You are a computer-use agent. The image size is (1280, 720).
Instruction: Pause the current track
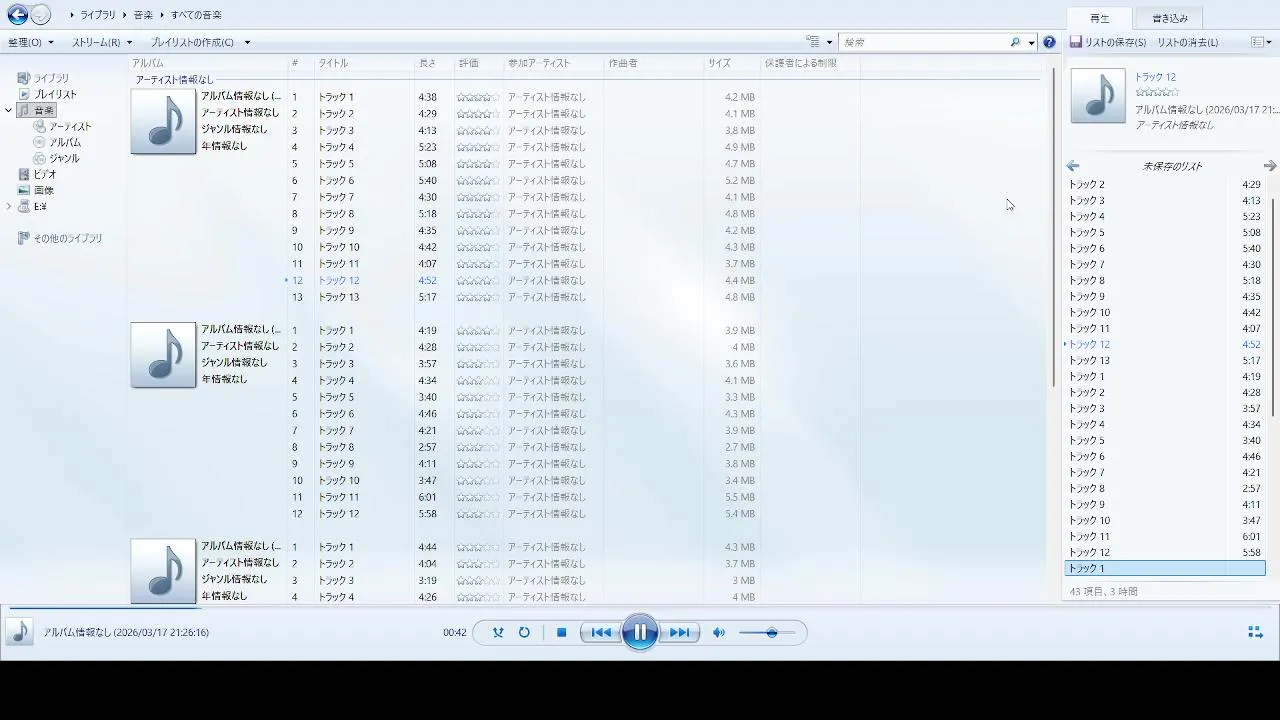(x=640, y=632)
